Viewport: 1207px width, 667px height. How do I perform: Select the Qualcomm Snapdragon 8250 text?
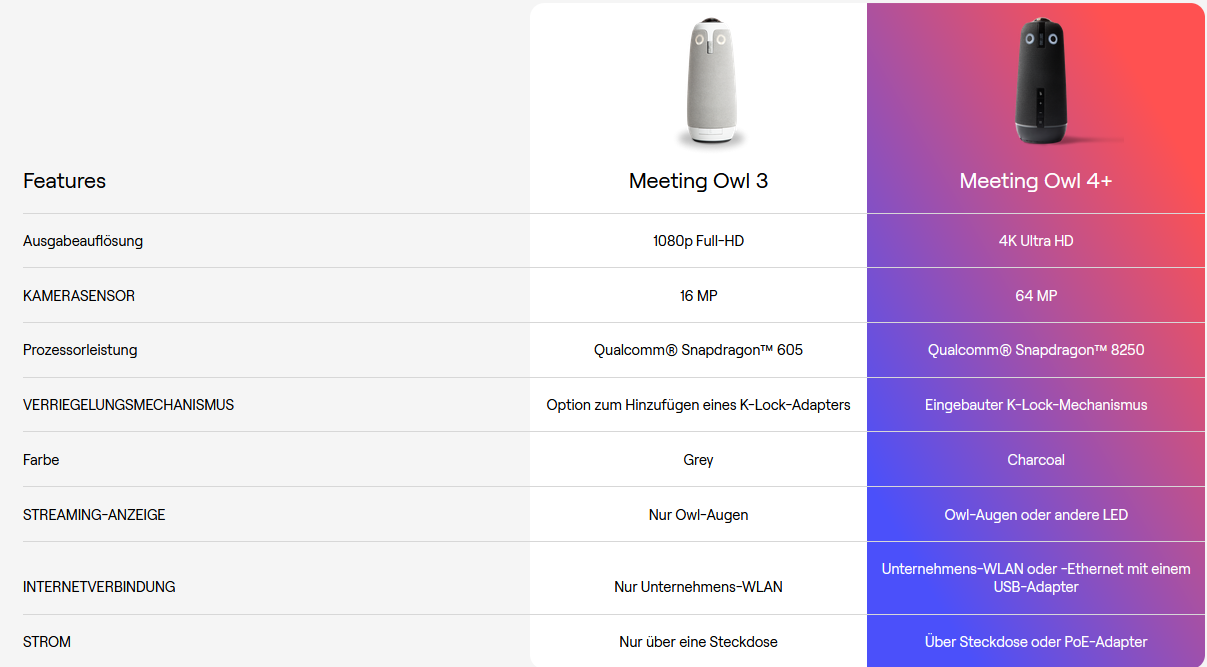point(1036,350)
